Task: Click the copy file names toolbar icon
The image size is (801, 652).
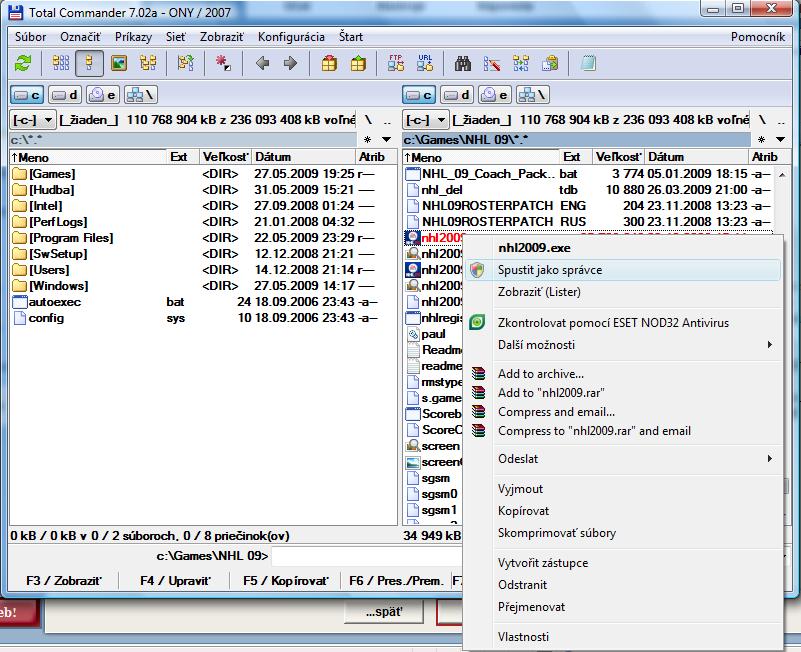Action: pos(550,63)
